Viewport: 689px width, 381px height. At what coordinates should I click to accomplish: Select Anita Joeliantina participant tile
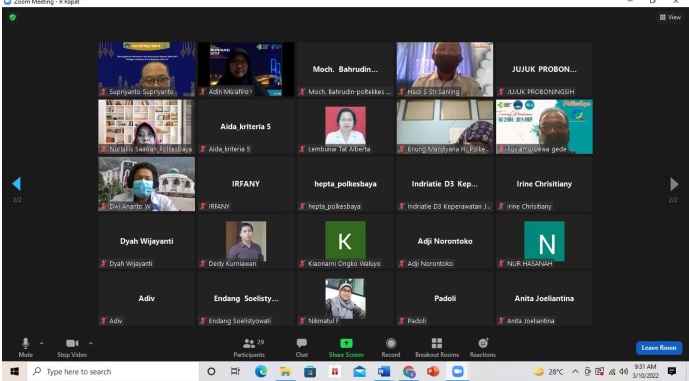pyautogui.click(x=544, y=298)
